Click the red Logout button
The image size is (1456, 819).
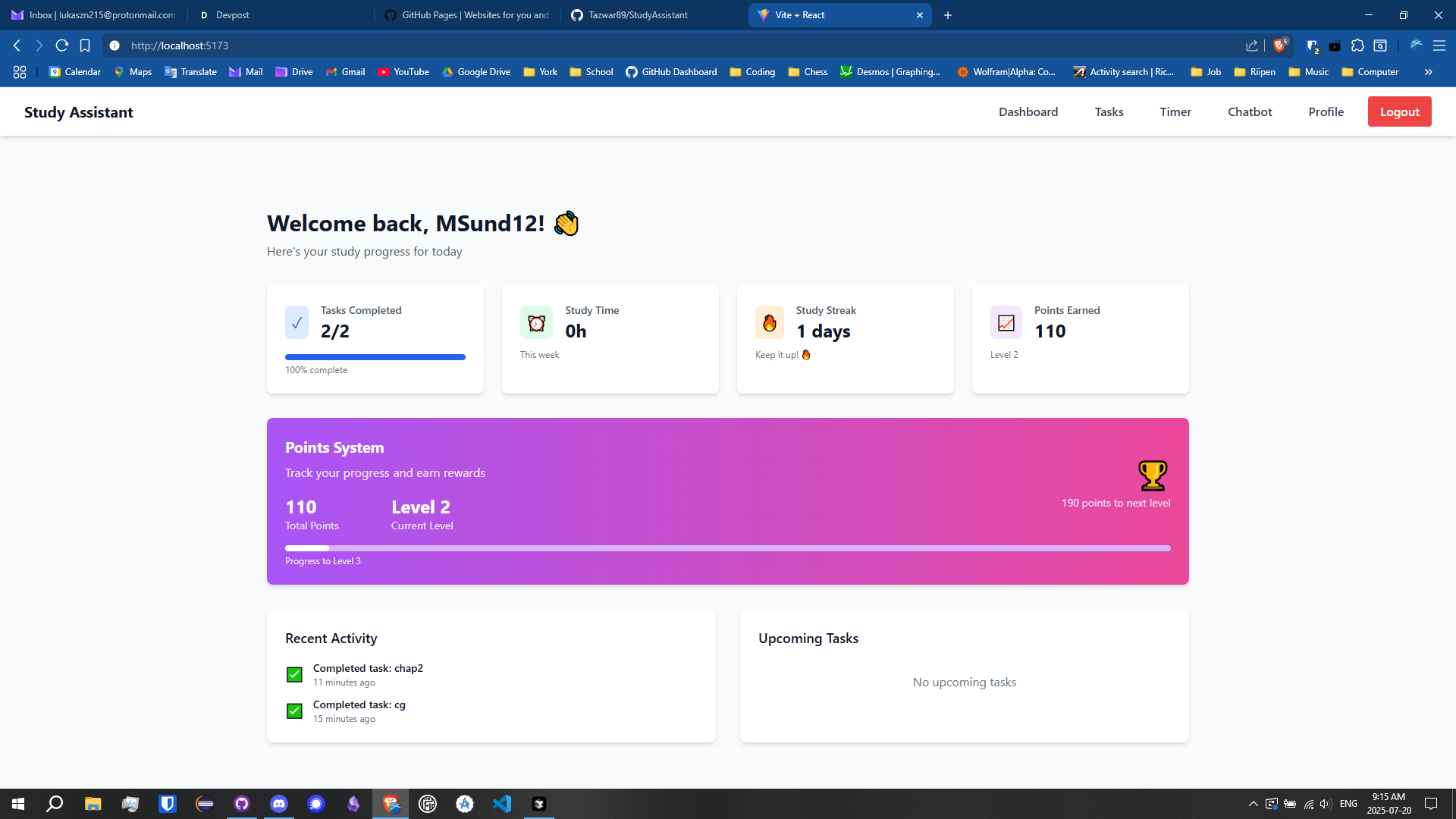[1399, 111]
